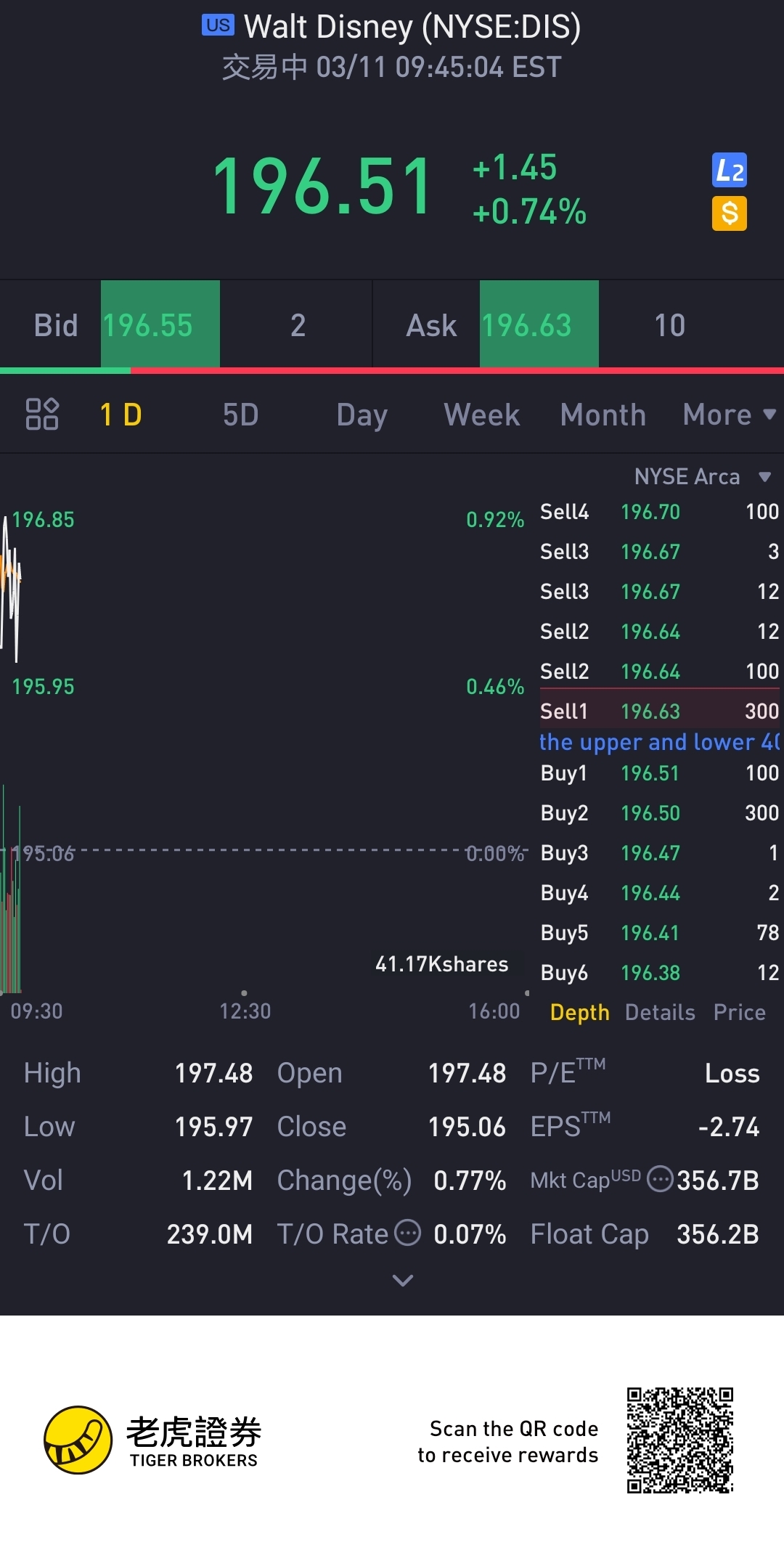
Task: Tap the info icon beside T/O Rate
Action: 407,1233
